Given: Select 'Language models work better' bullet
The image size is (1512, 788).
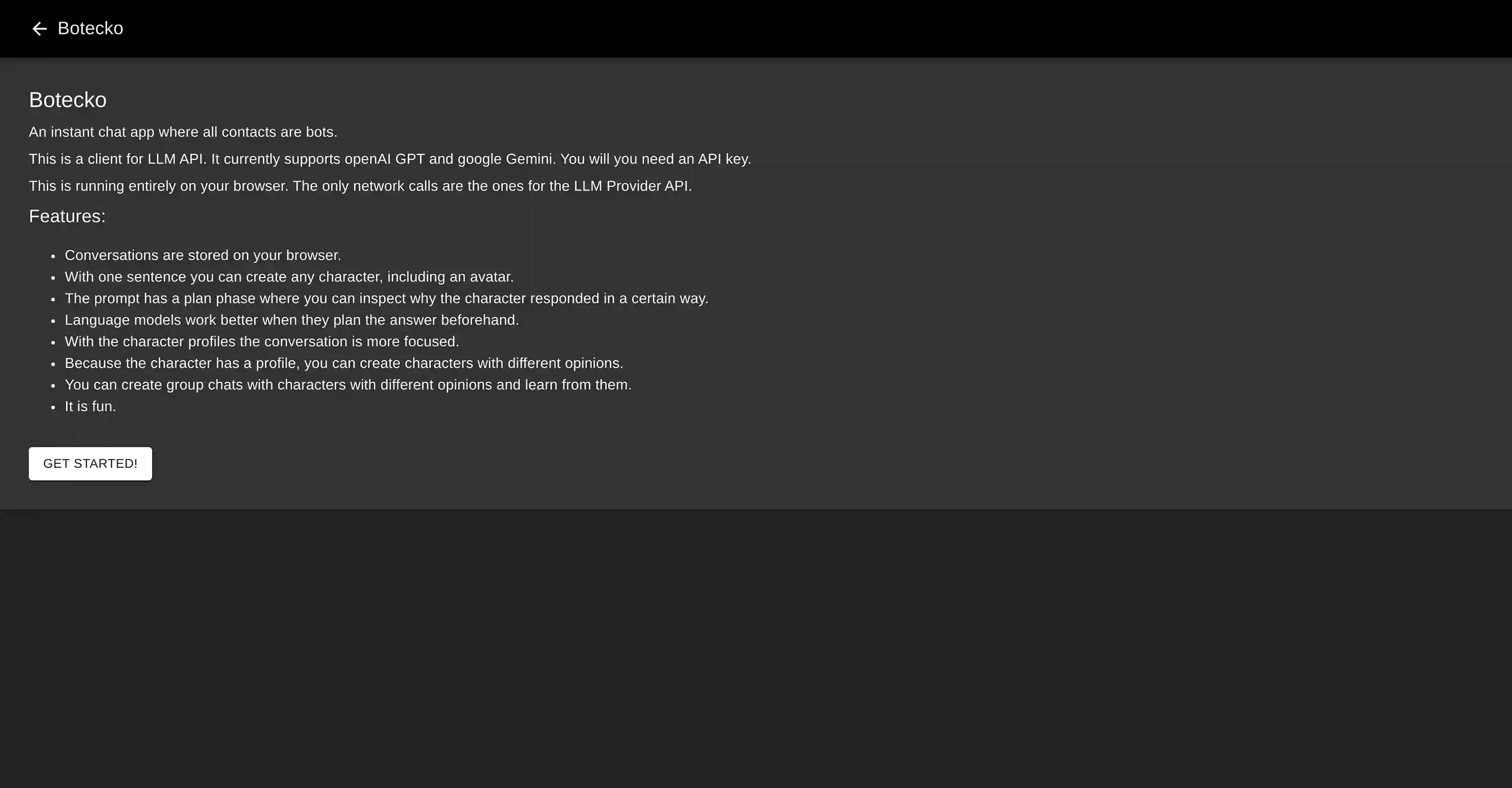Looking at the screenshot, I should 292,320.
